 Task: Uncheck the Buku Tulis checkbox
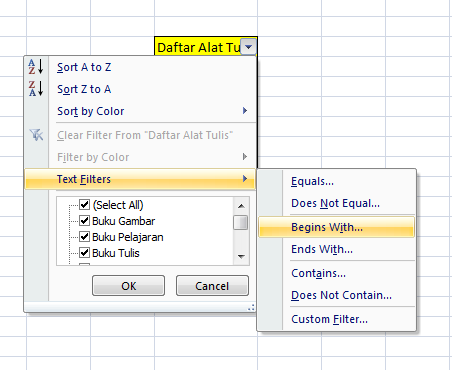pos(84,252)
